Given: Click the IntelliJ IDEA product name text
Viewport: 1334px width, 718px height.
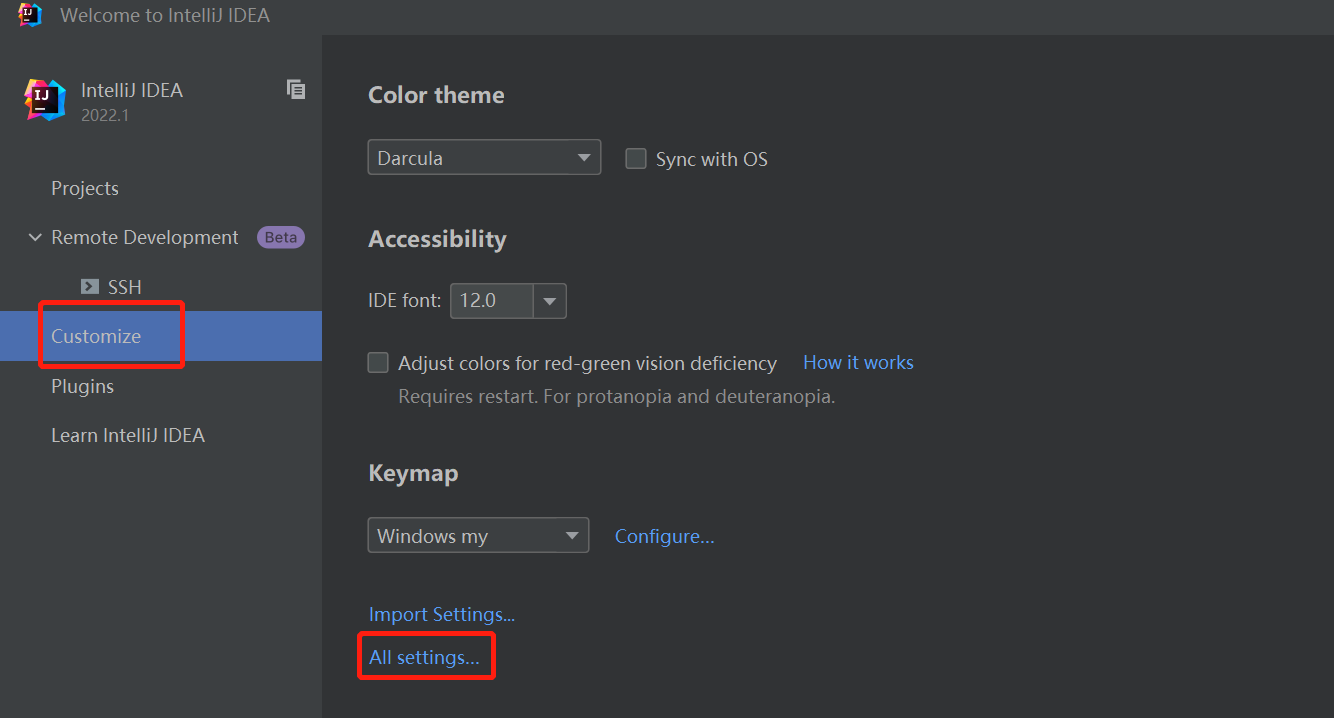Looking at the screenshot, I should (x=132, y=91).
